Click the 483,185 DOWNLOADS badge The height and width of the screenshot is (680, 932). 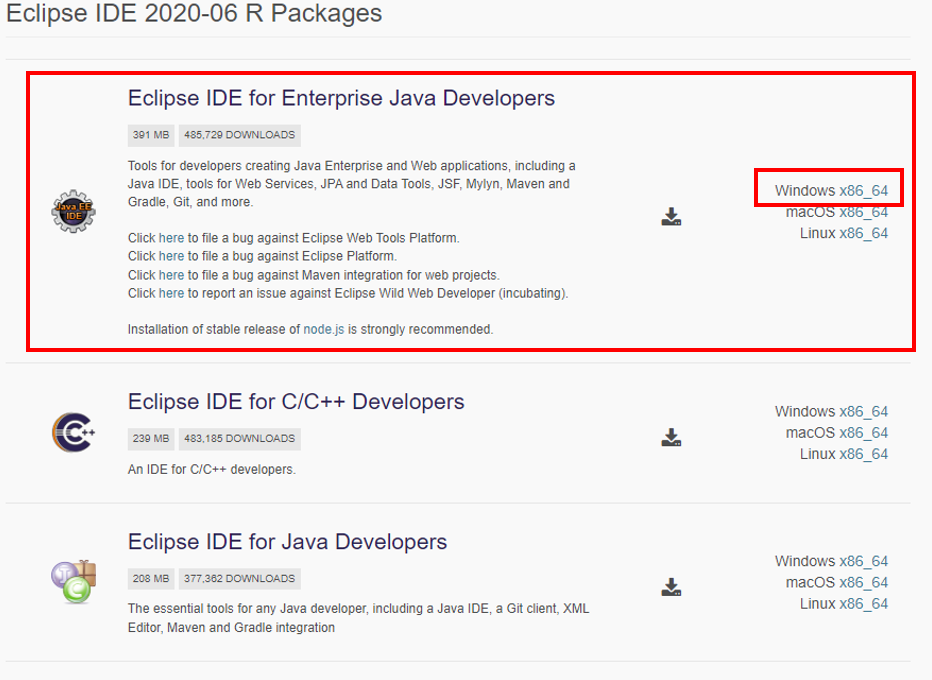240,439
